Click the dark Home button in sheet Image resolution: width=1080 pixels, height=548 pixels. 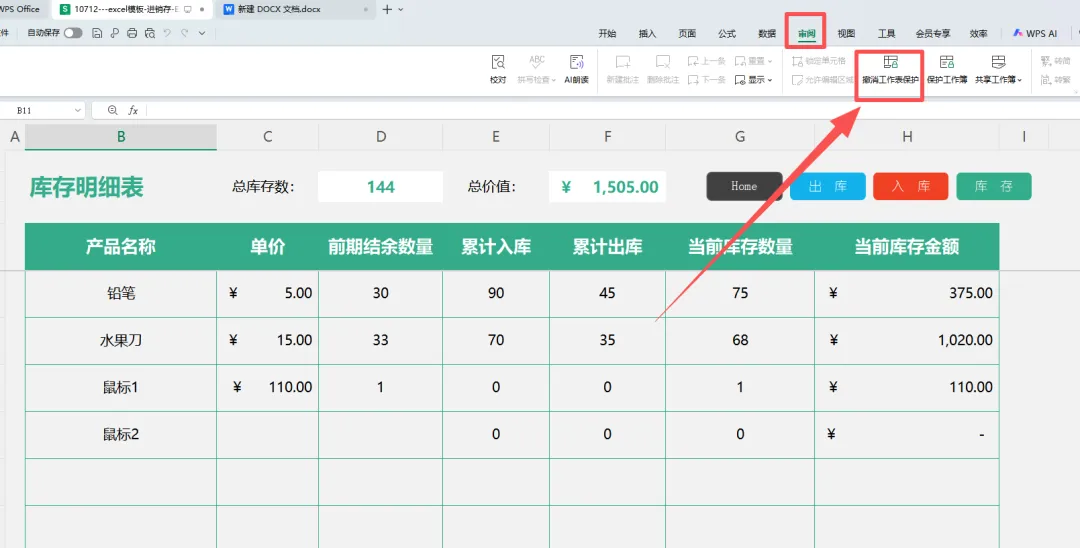tap(744, 187)
